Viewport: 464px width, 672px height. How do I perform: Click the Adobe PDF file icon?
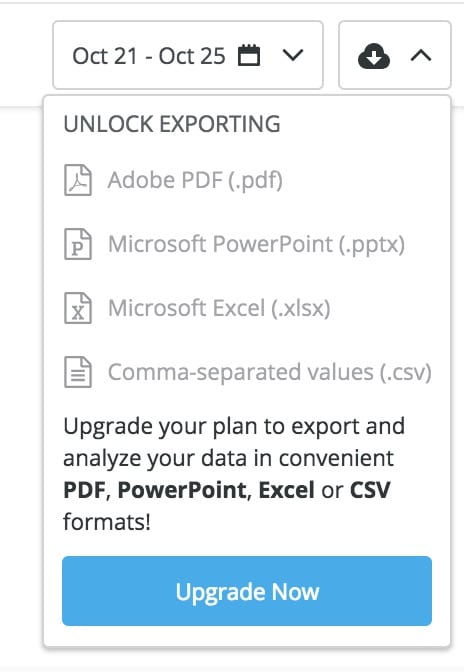[78, 180]
